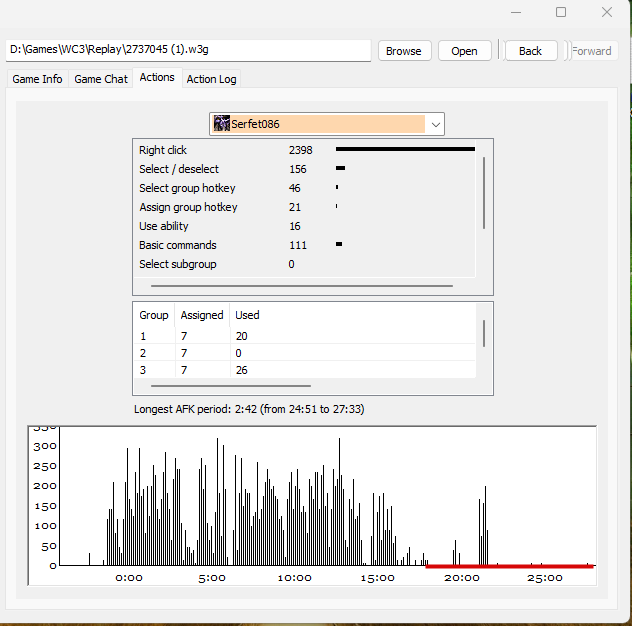Minimize the replay parser window
This screenshot has height=626, width=632.
(x=516, y=12)
